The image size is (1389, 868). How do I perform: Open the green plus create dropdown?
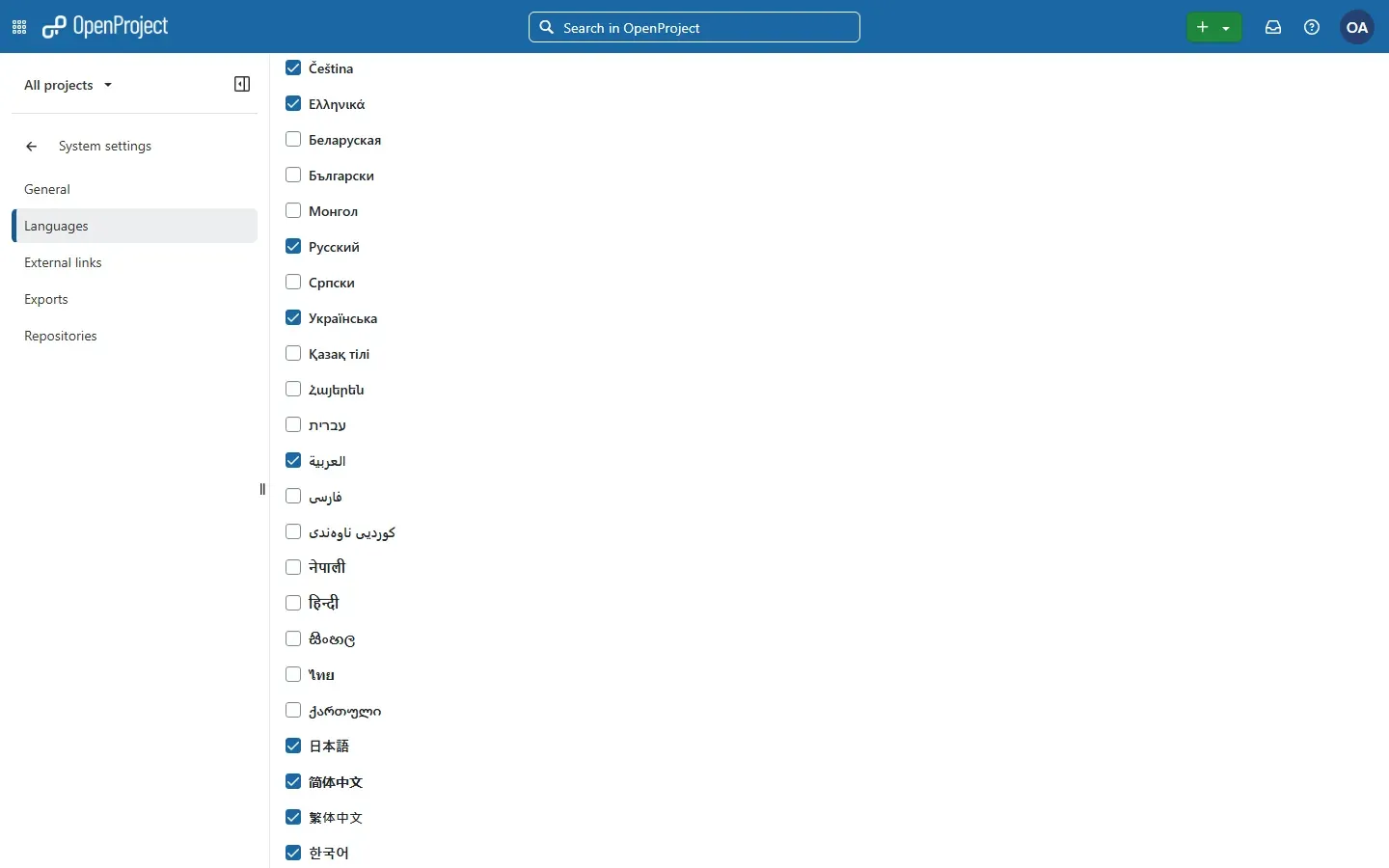click(1214, 27)
